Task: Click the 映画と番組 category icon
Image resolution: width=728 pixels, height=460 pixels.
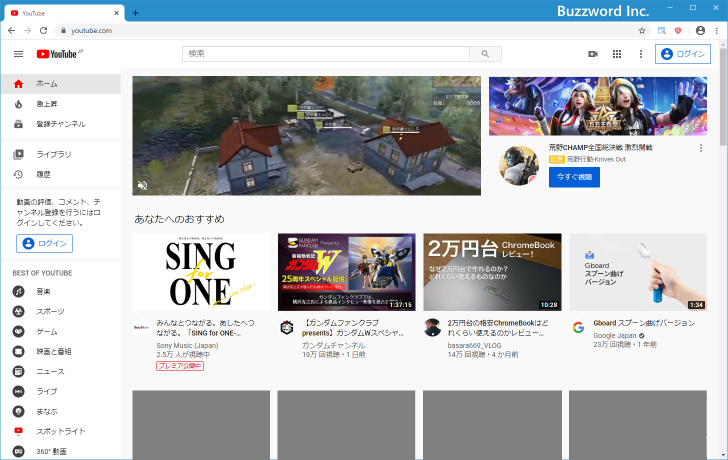Action: pos(19,351)
